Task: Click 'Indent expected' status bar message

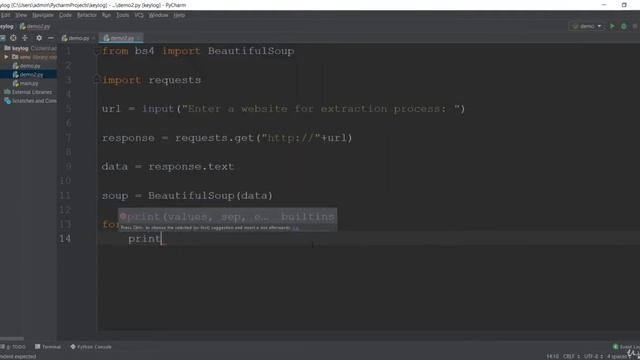Action: point(19,356)
